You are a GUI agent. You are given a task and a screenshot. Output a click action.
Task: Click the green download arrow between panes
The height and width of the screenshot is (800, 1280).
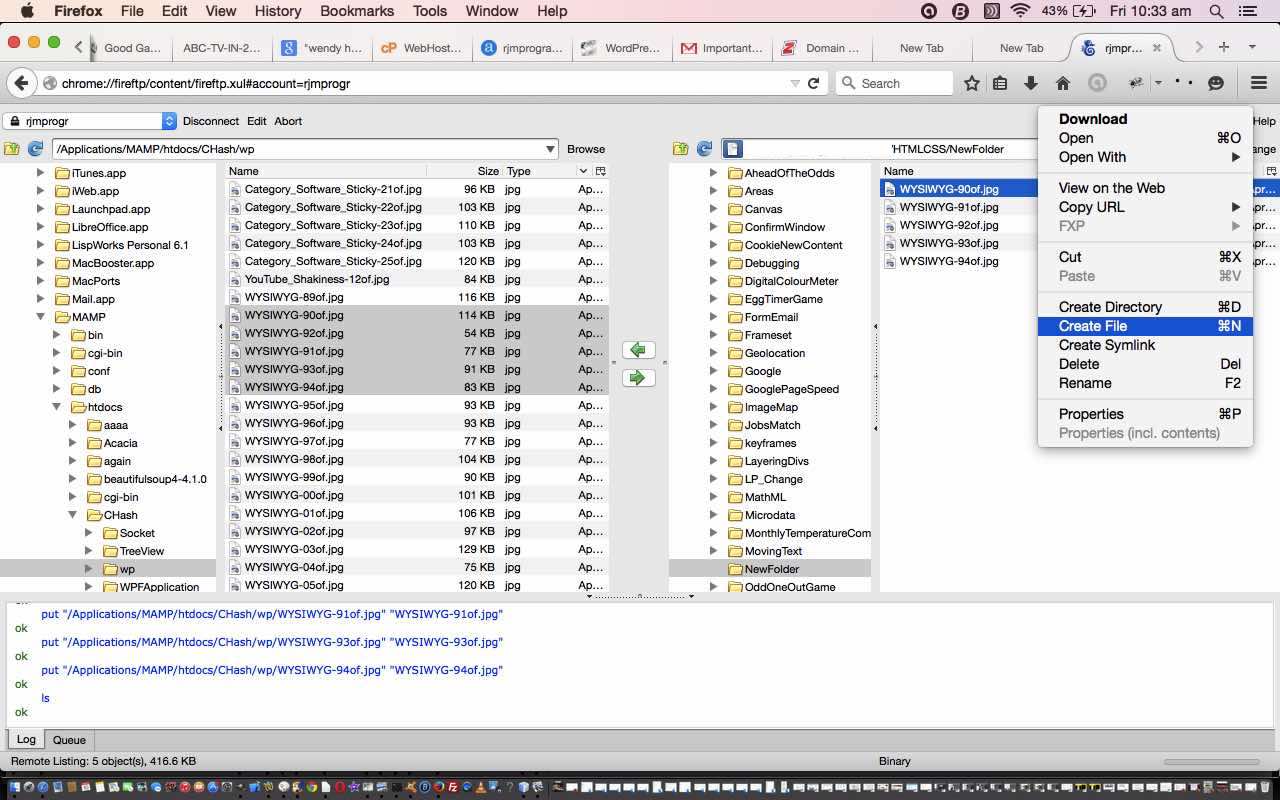point(638,350)
